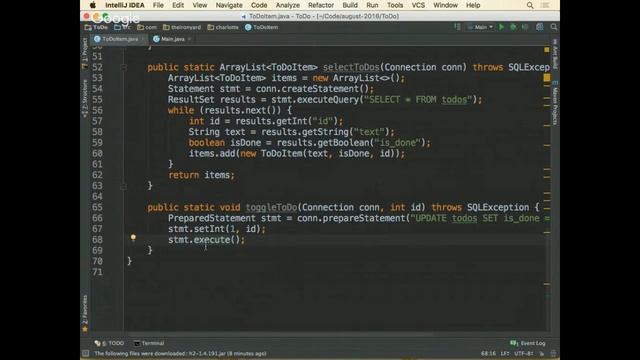This screenshot has height=360, width=640.
Task: Open the Project tool window sidebar tab
Action: (85, 53)
